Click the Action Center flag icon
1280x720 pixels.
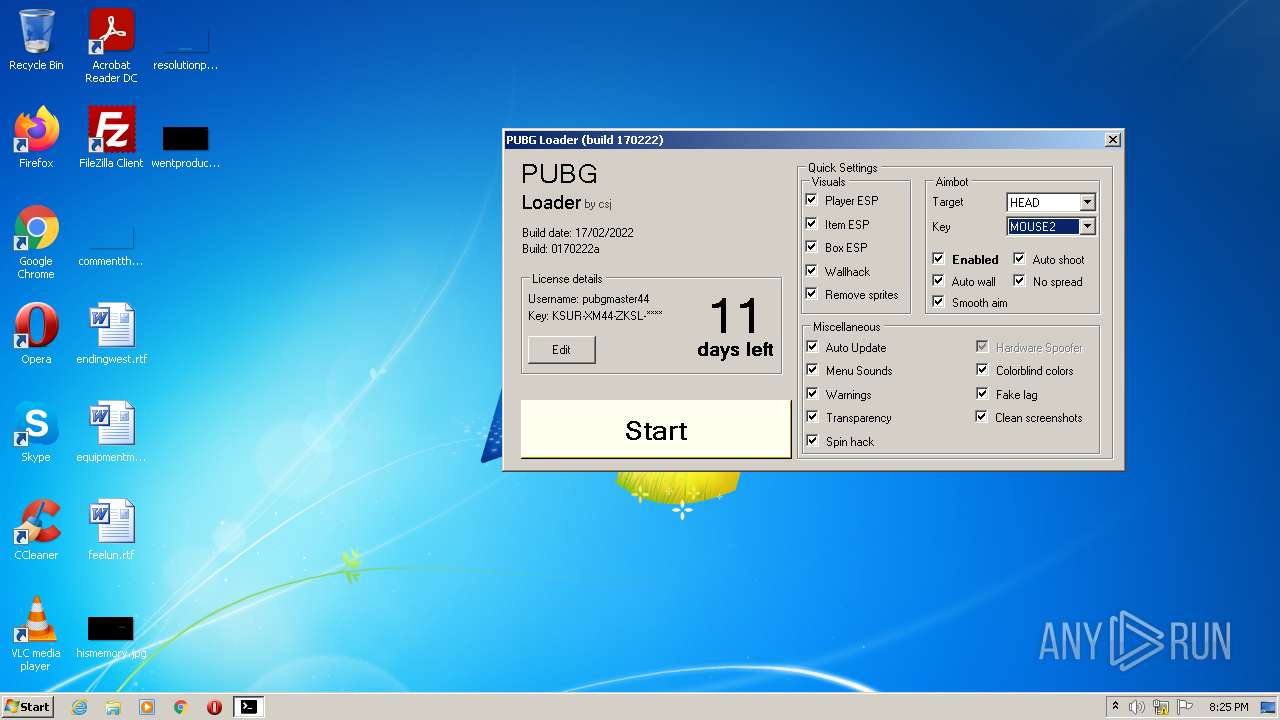coord(1183,707)
